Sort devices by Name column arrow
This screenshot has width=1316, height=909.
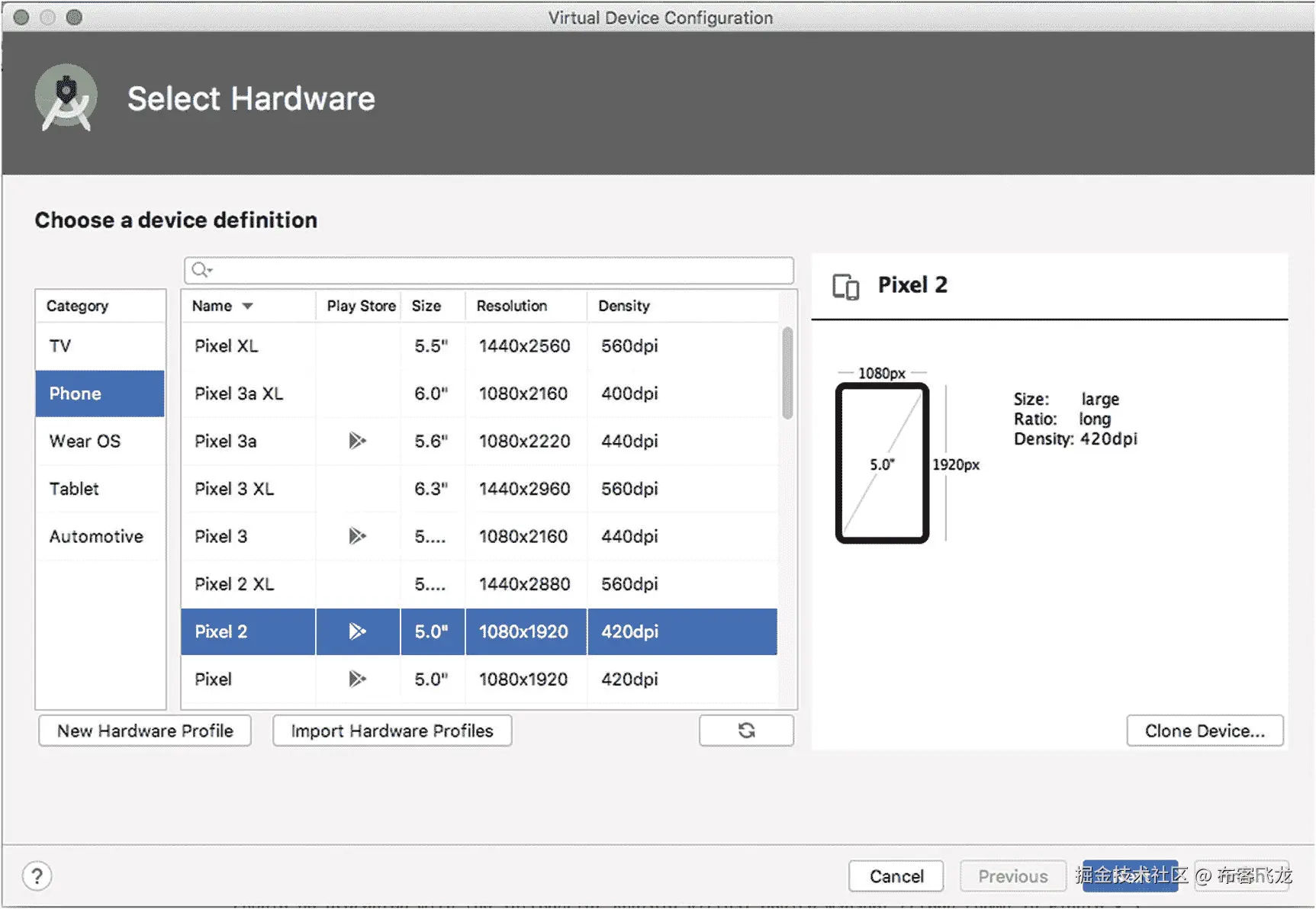[x=247, y=306]
